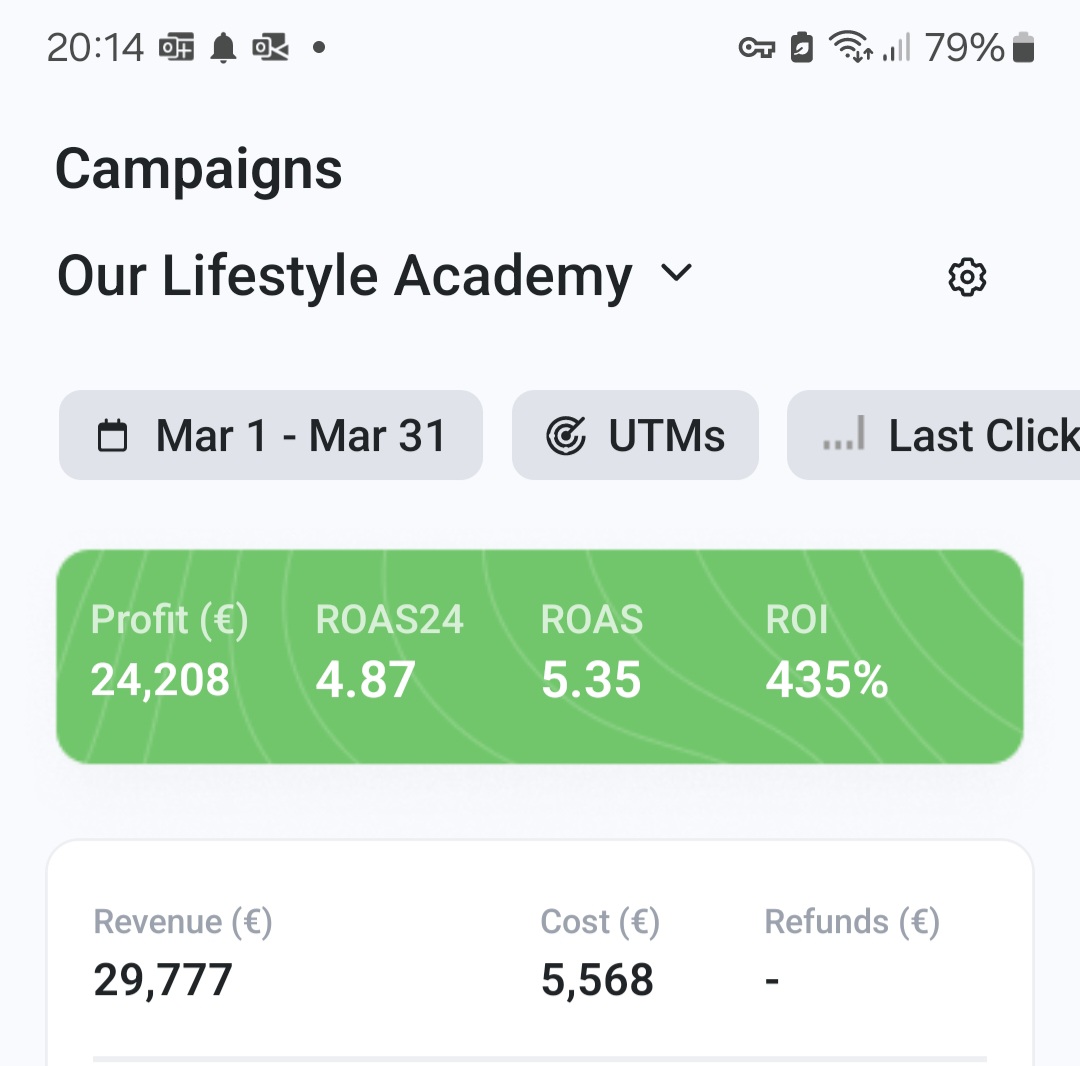Tap the battery icon in status bar
Image resolution: width=1080 pixels, height=1066 pixels.
click(1023, 47)
